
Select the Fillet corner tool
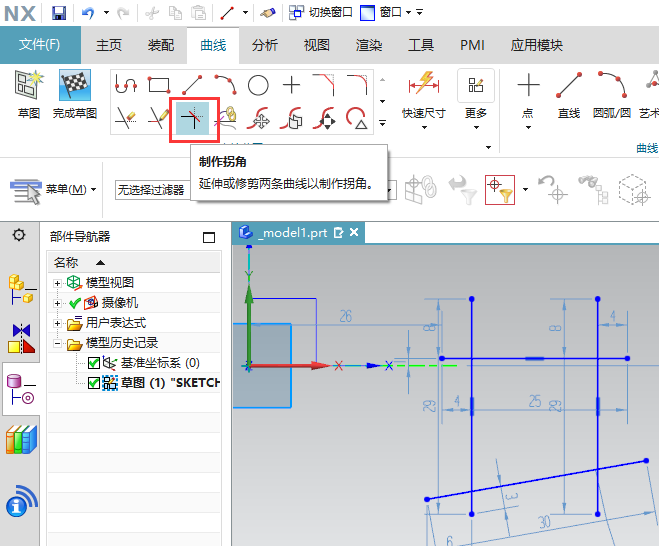[x=357, y=85]
